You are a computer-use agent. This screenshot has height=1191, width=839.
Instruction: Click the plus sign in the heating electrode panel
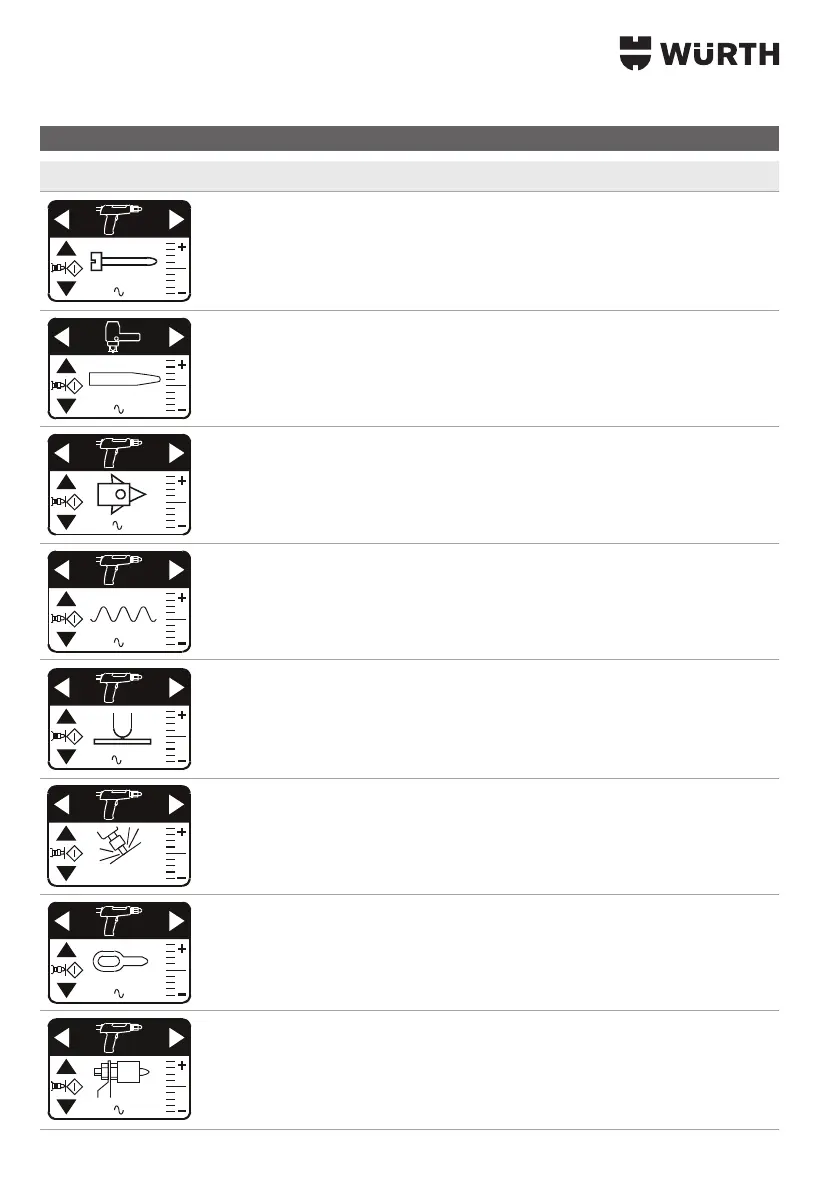182,715
